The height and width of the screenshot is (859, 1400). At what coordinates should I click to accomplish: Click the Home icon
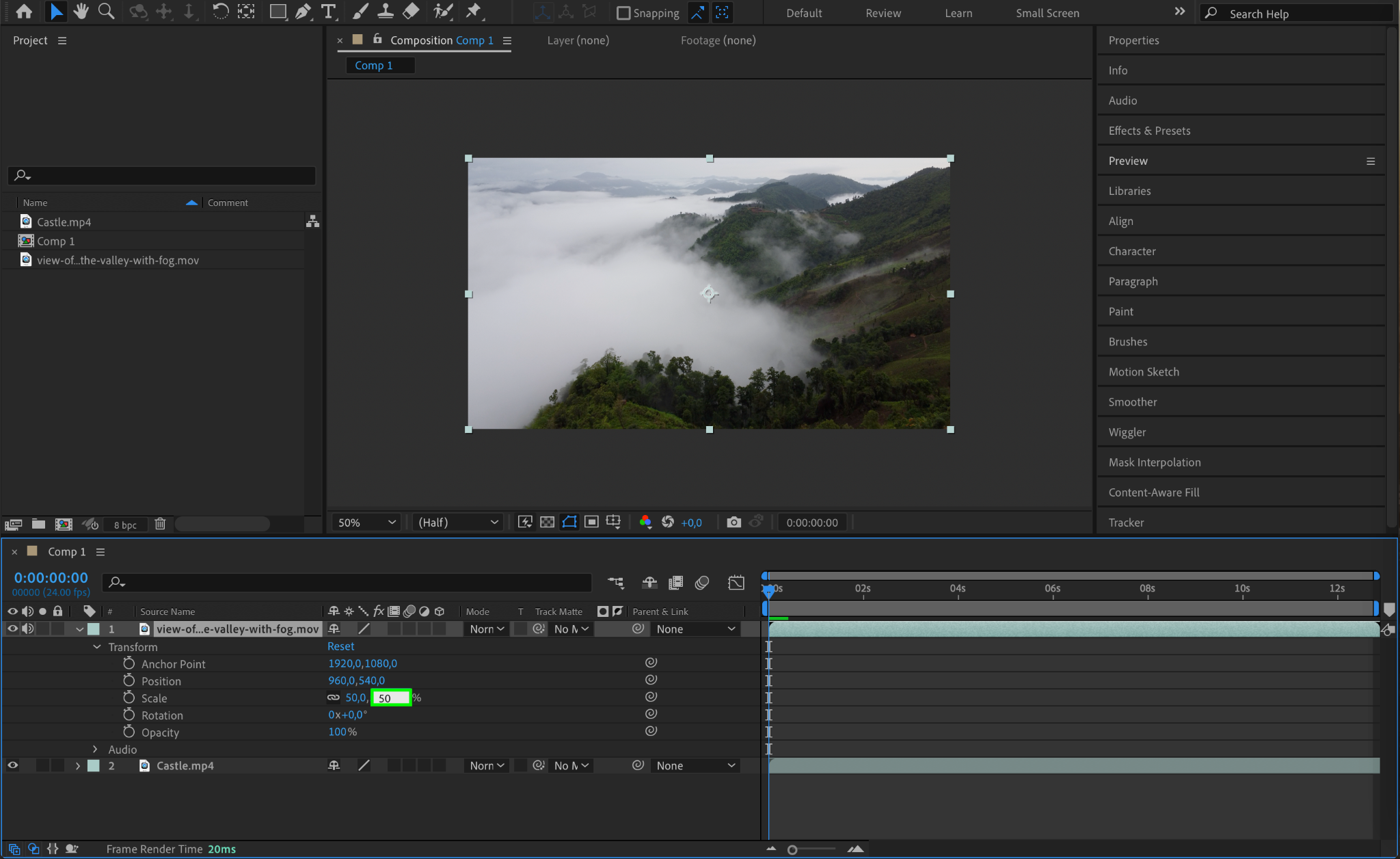click(24, 12)
